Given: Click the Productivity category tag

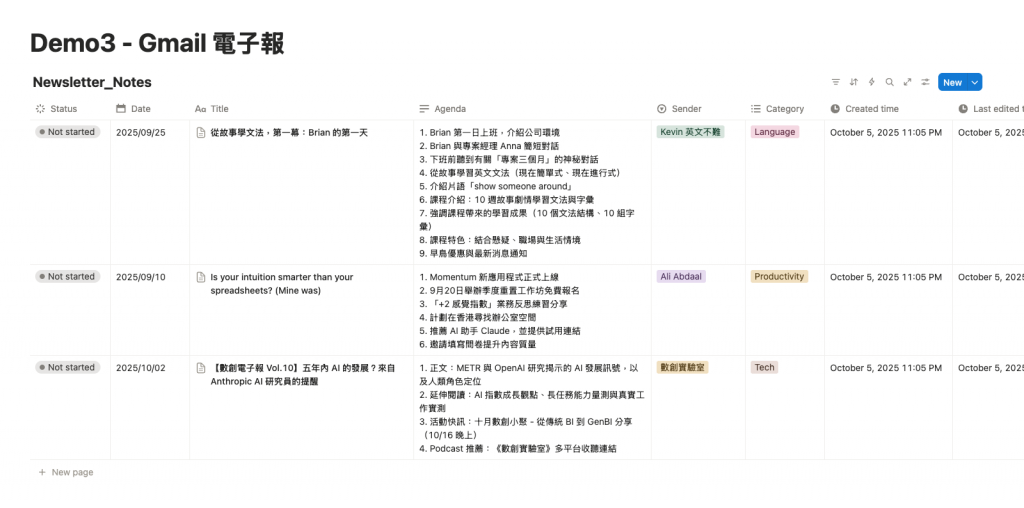Looking at the screenshot, I should (779, 276).
